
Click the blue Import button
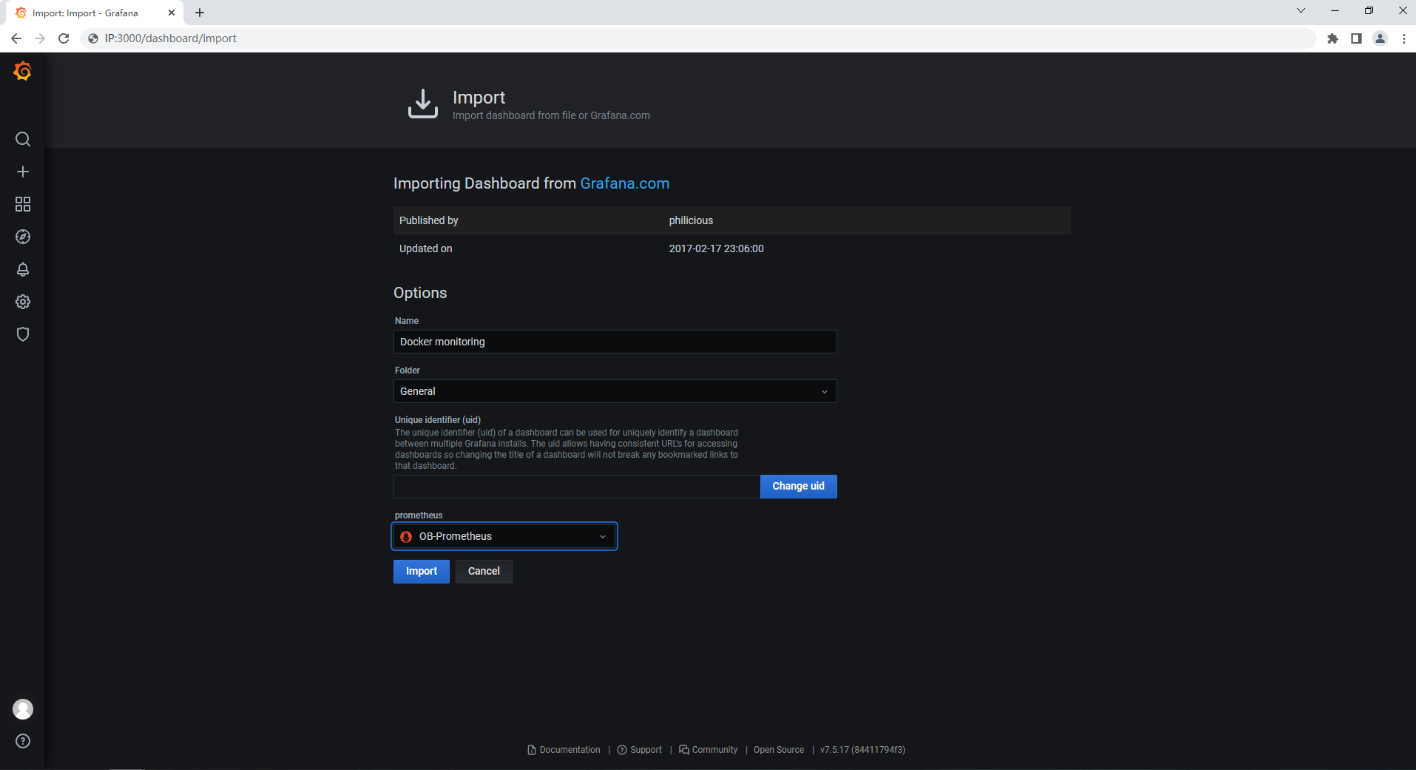tap(421, 571)
